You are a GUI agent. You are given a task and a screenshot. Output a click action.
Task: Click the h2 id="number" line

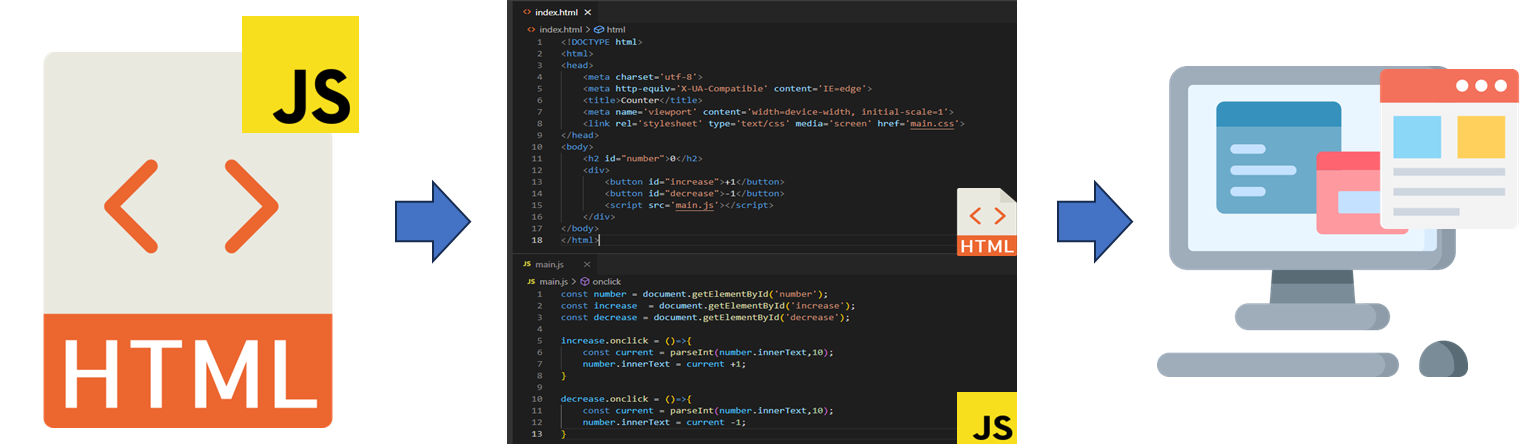tap(643, 158)
